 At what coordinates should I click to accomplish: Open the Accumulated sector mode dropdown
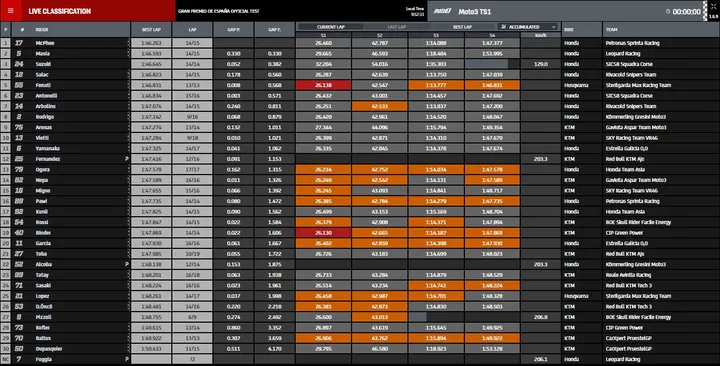click(528, 27)
